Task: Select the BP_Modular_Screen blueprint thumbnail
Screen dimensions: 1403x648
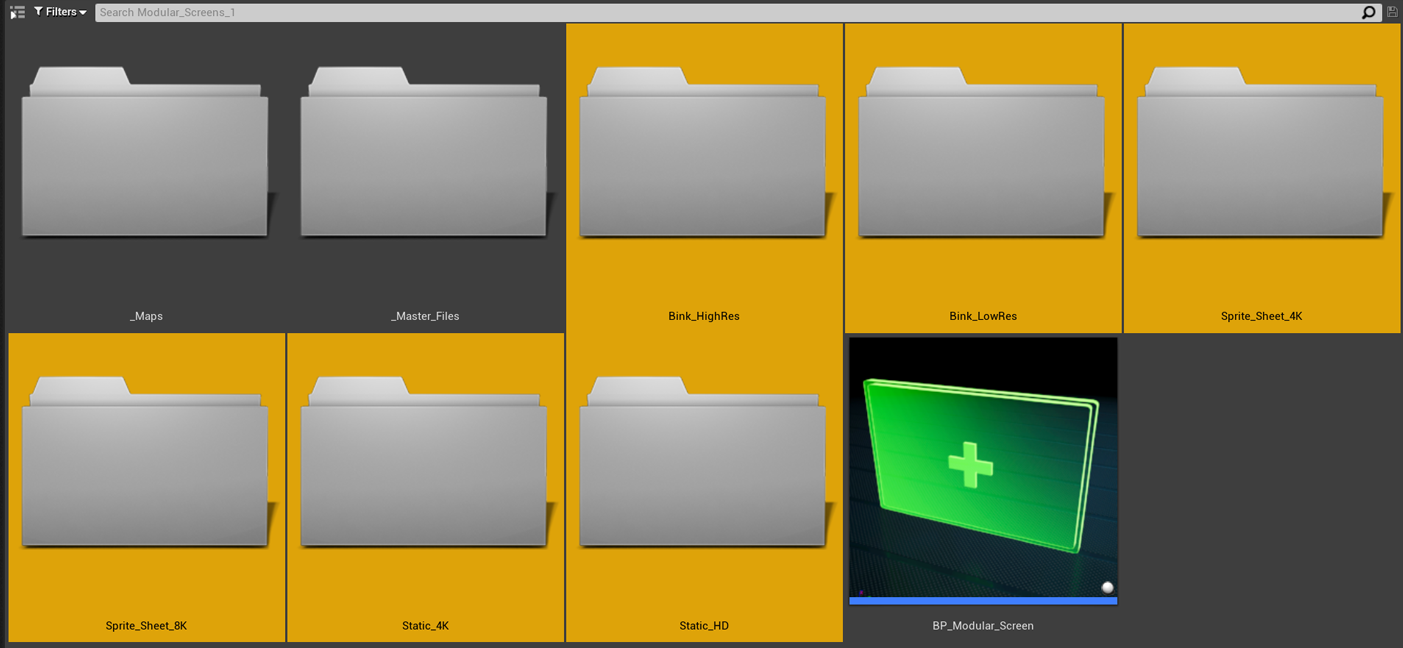Action: coord(983,467)
